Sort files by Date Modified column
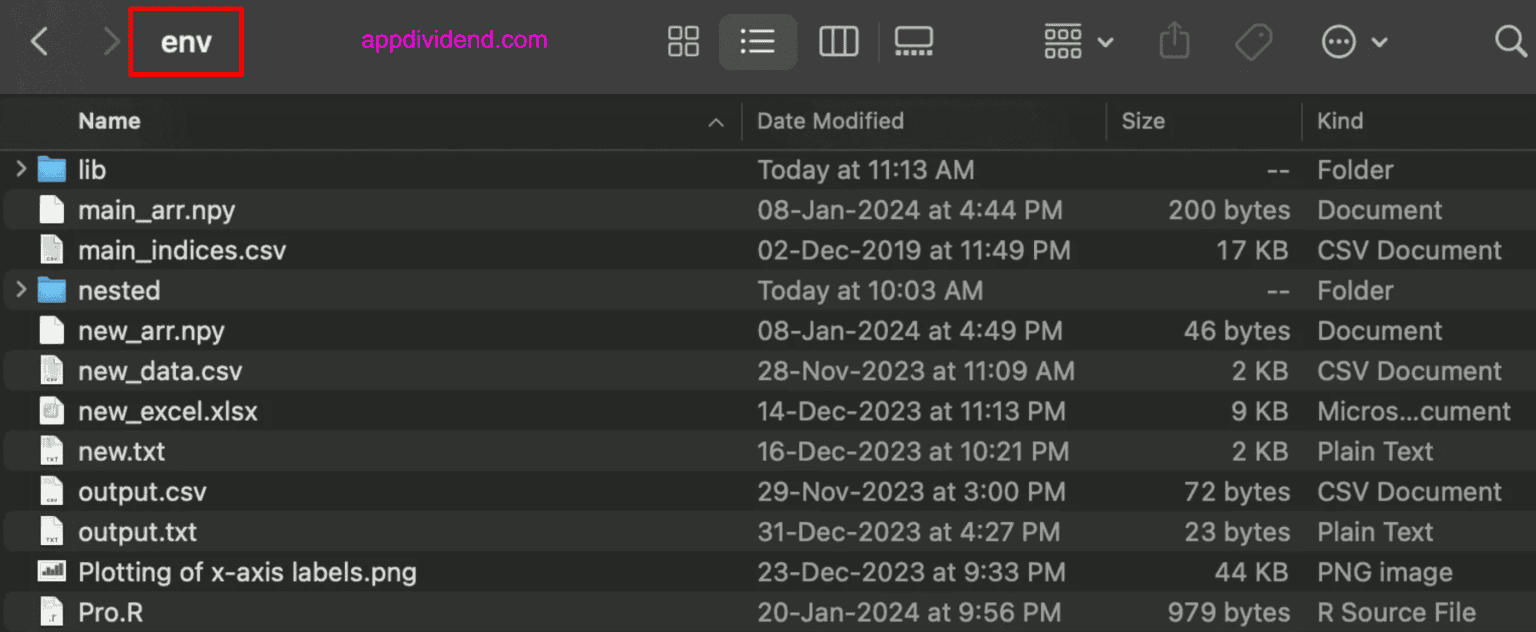 (x=830, y=121)
